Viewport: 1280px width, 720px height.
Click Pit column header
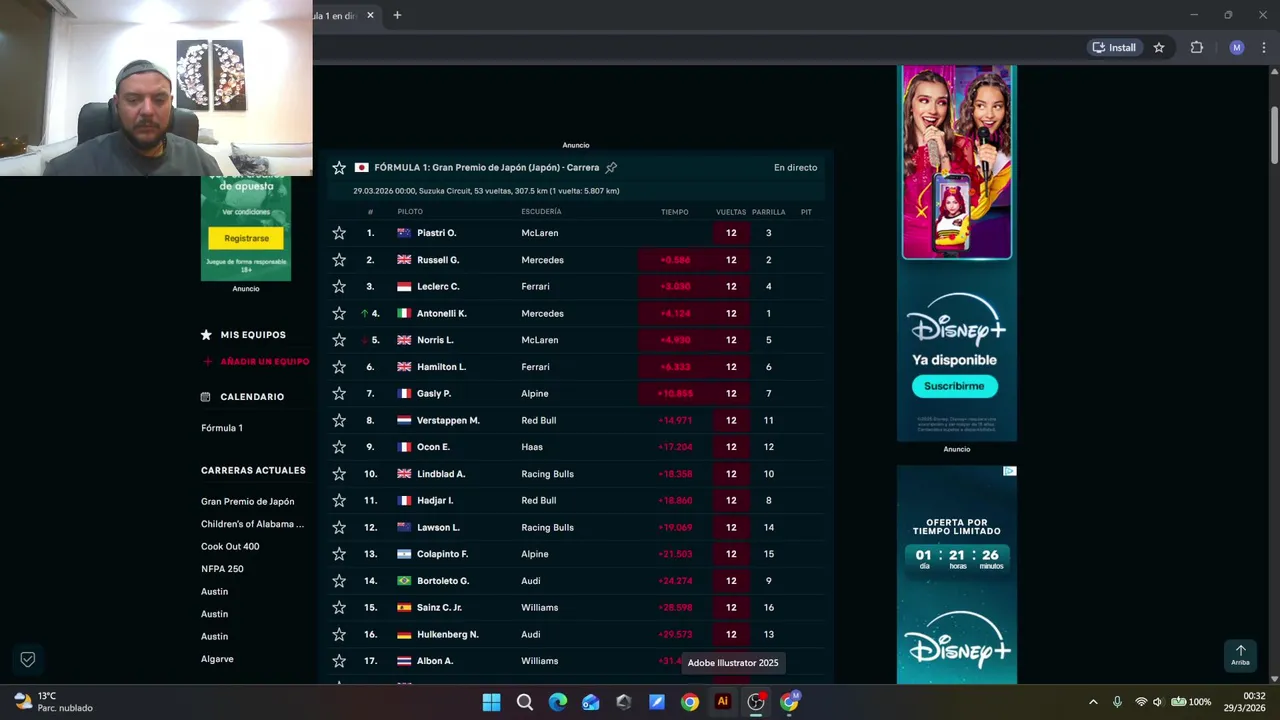point(806,212)
